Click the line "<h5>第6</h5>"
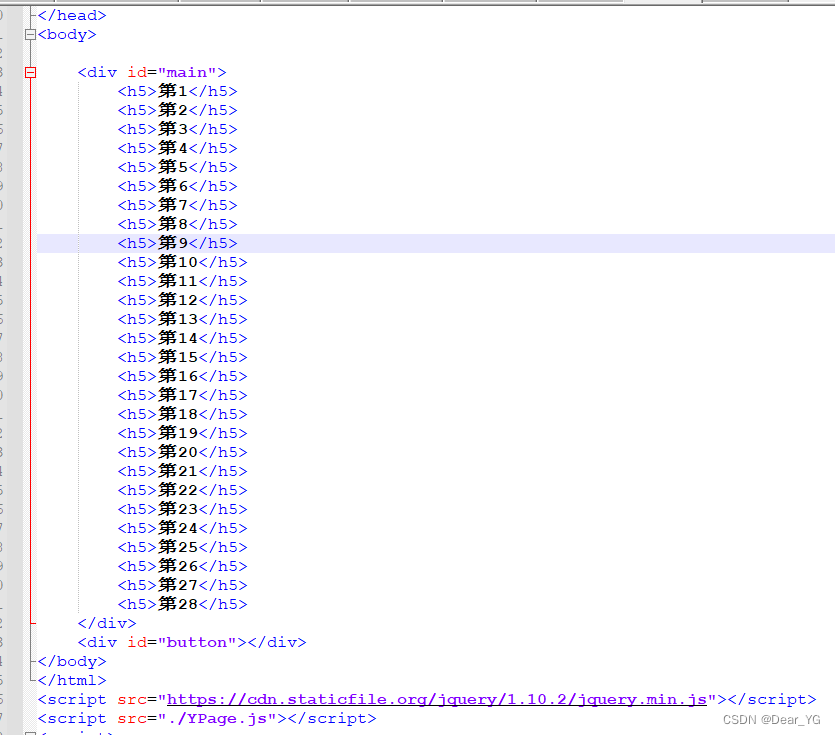 (177, 186)
